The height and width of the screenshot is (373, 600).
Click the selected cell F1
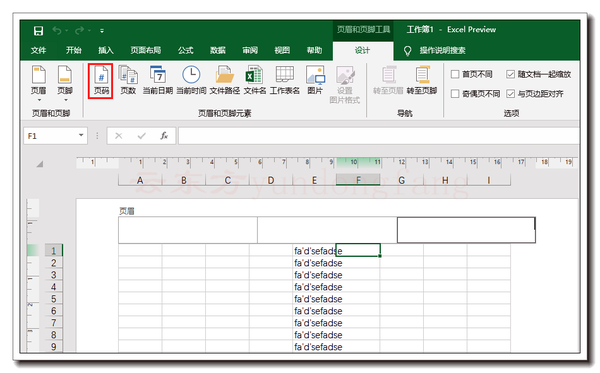(x=358, y=250)
